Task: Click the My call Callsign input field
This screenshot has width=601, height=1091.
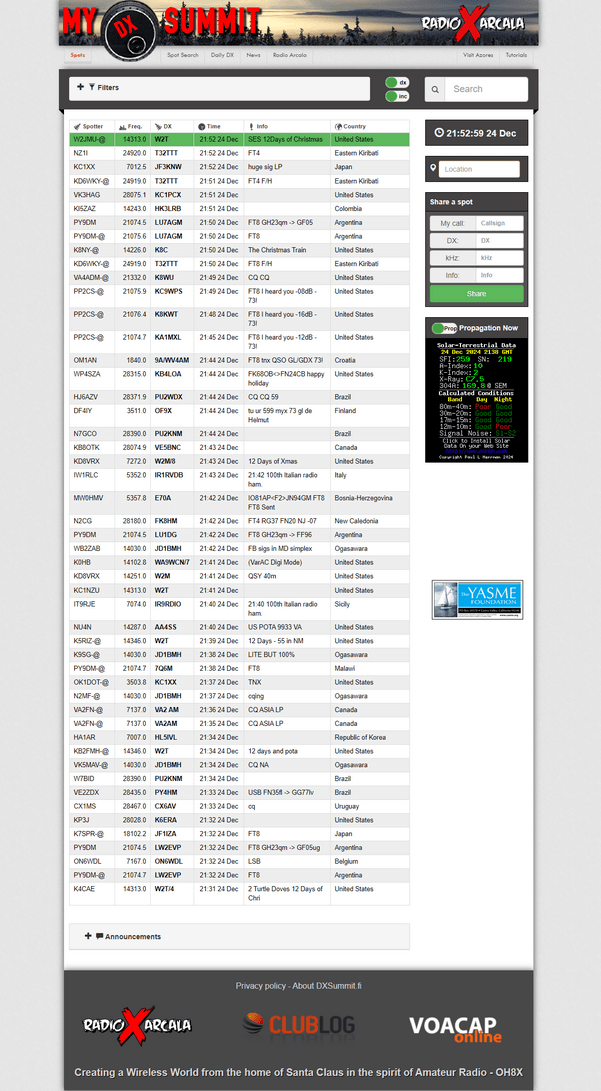Action: (x=497, y=223)
